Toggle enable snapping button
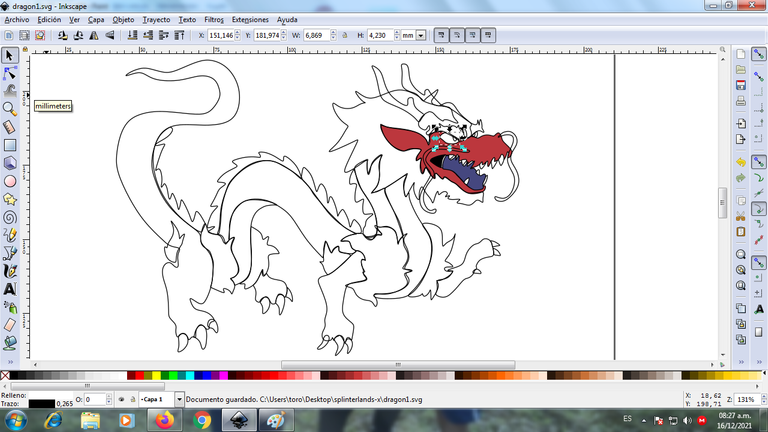Screen dimensions: 768x432 [758, 54]
